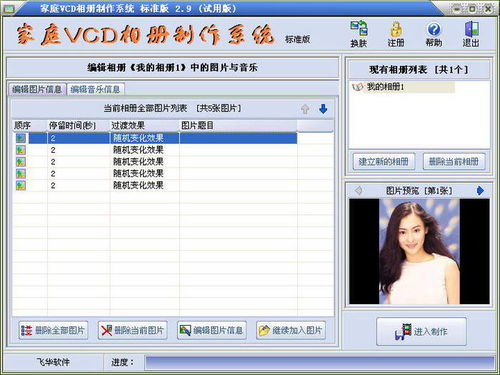Click the 删除当前相册 button
The height and width of the screenshot is (375, 500).
coord(454,162)
